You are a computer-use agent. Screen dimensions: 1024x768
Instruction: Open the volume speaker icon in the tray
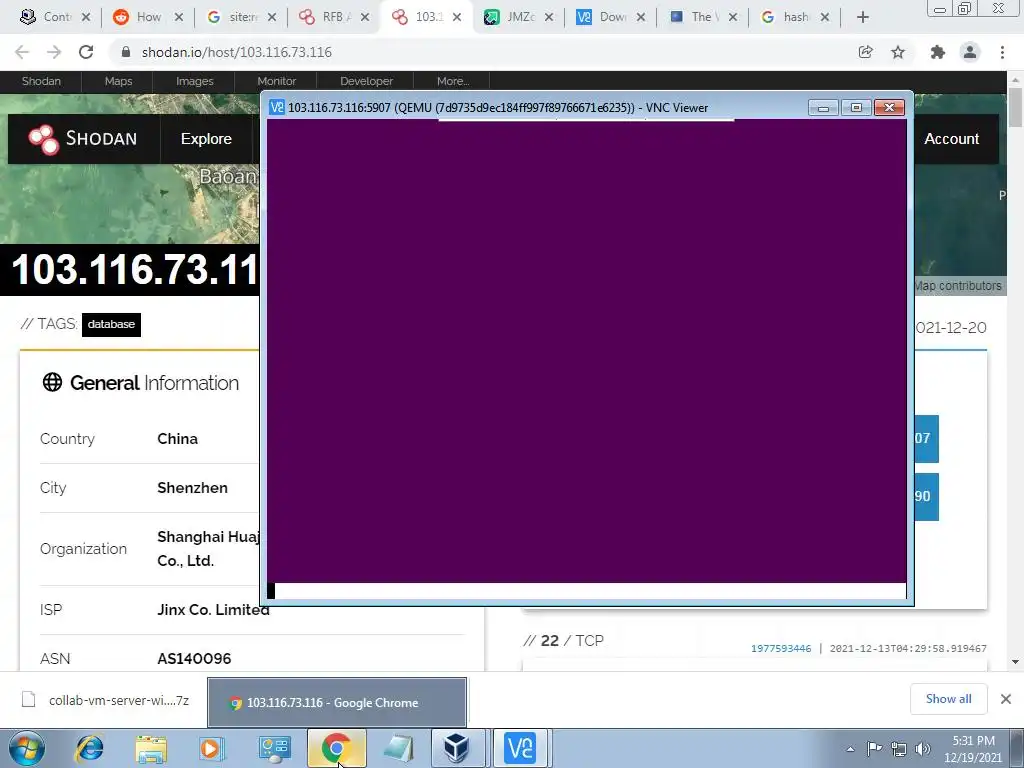point(923,748)
